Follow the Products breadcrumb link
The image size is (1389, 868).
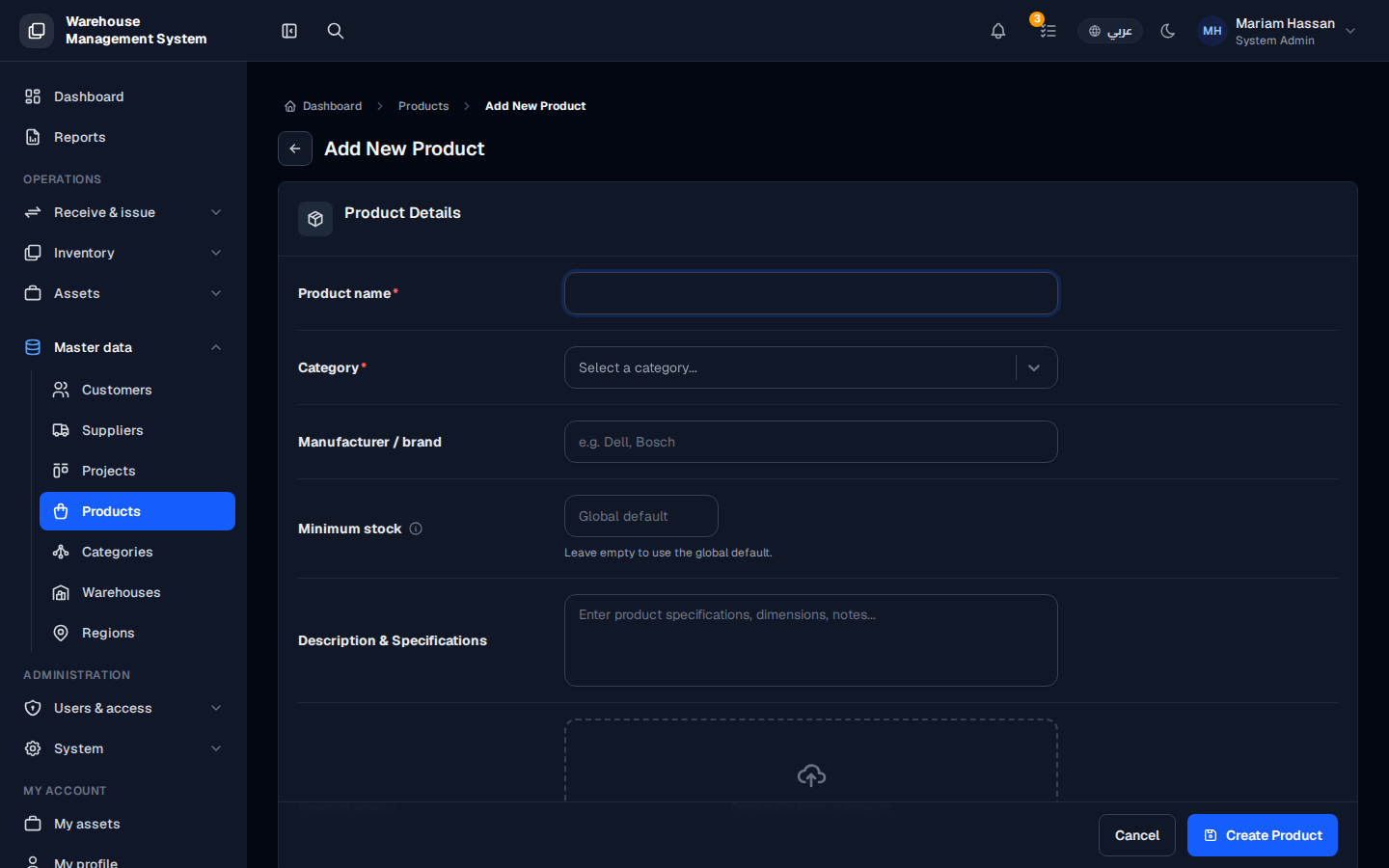(423, 106)
